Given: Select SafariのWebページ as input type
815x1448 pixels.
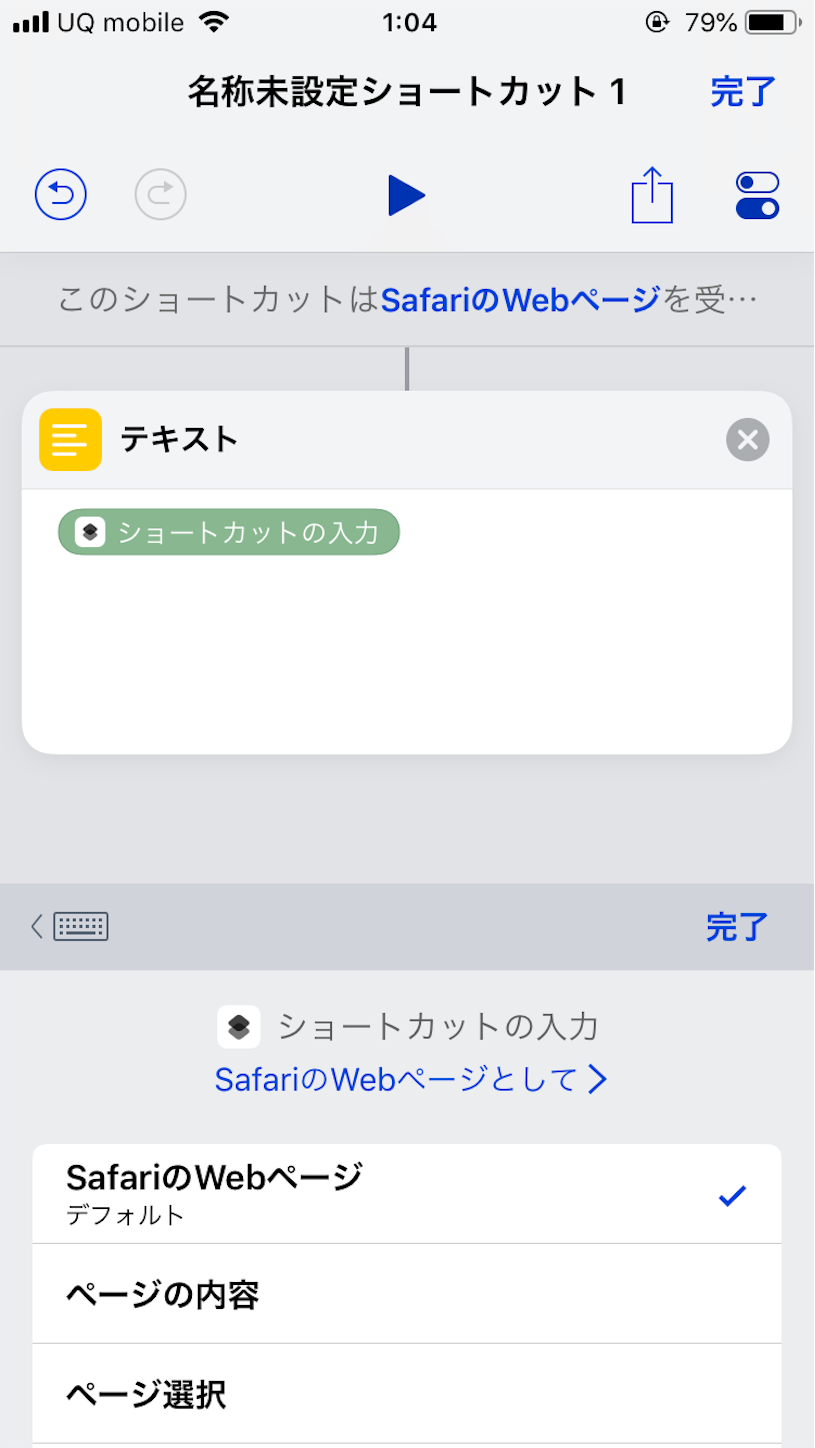Looking at the screenshot, I should [x=407, y=1192].
